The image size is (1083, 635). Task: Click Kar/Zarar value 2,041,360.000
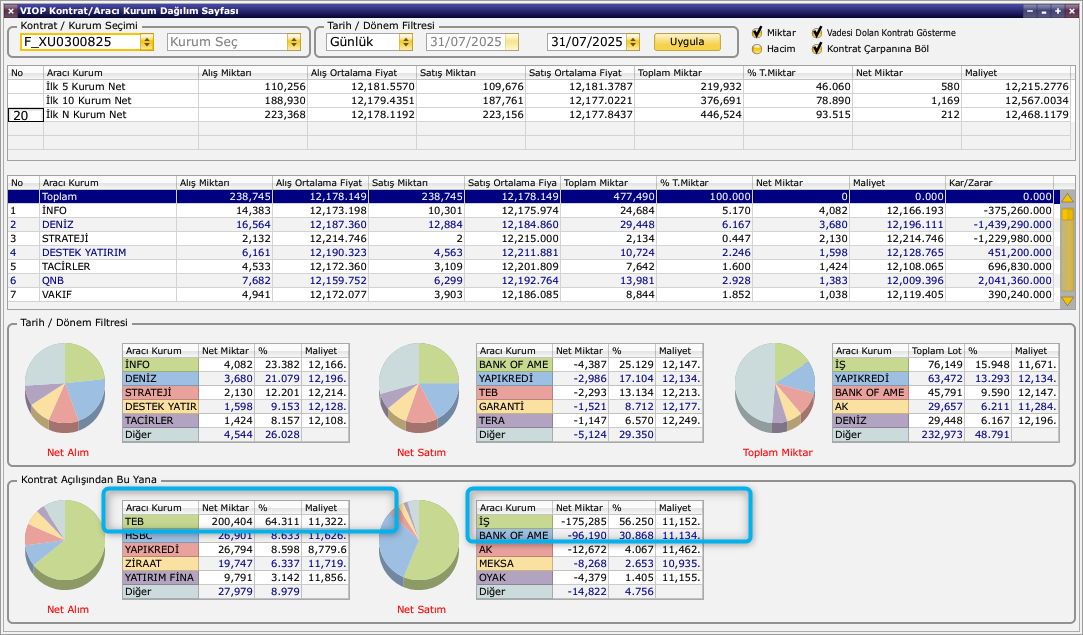pos(1015,281)
